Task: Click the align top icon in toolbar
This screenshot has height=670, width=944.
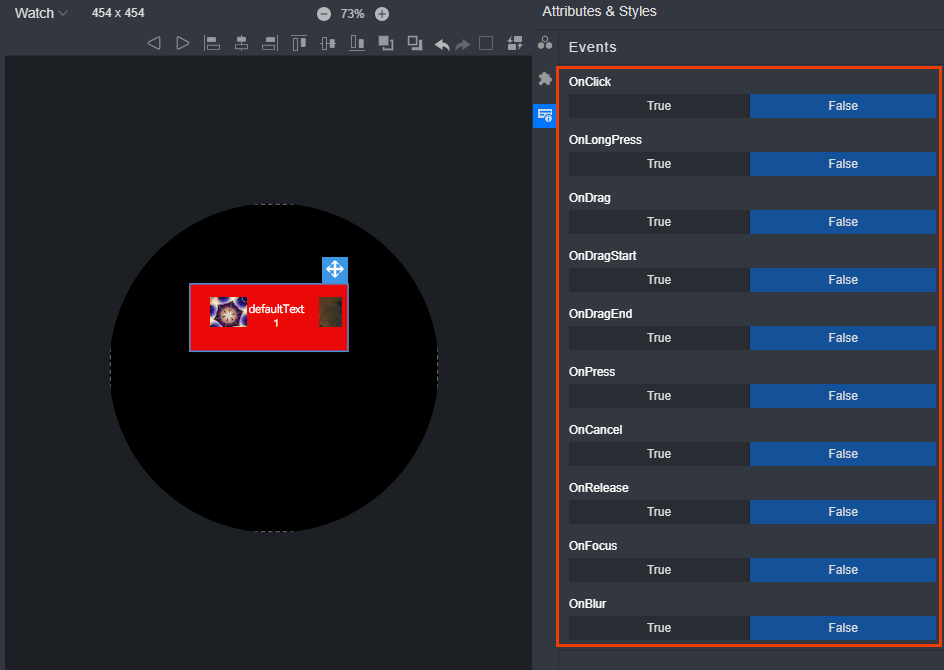Action: point(299,43)
